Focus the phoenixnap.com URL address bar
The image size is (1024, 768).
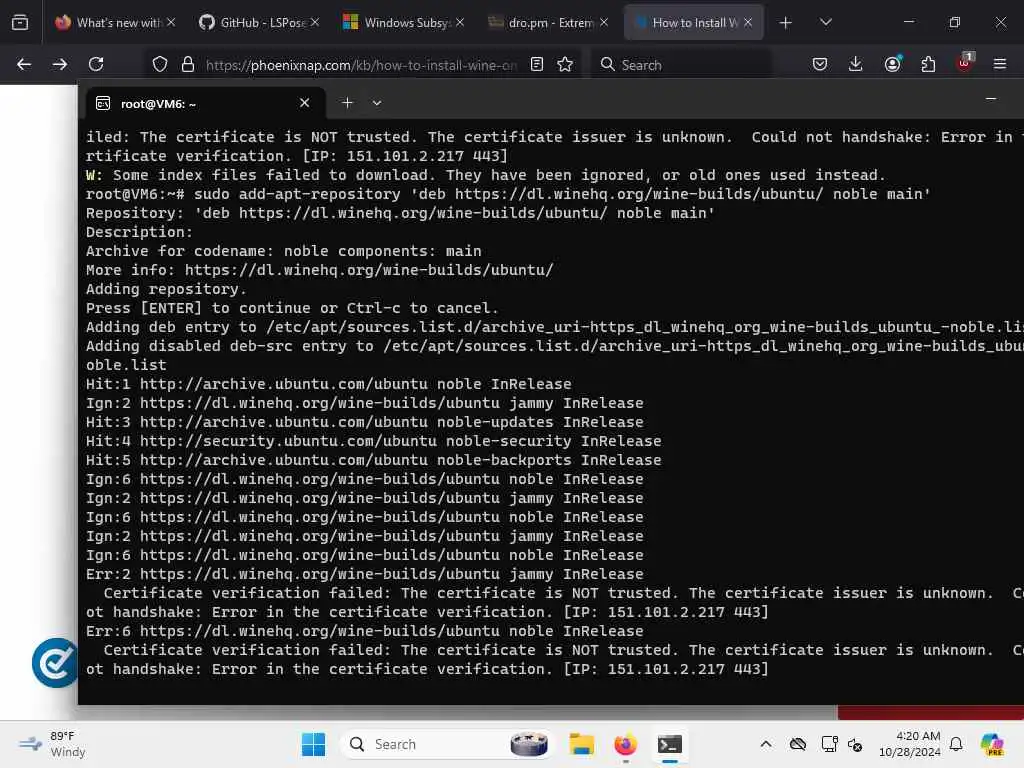pos(361,65)
